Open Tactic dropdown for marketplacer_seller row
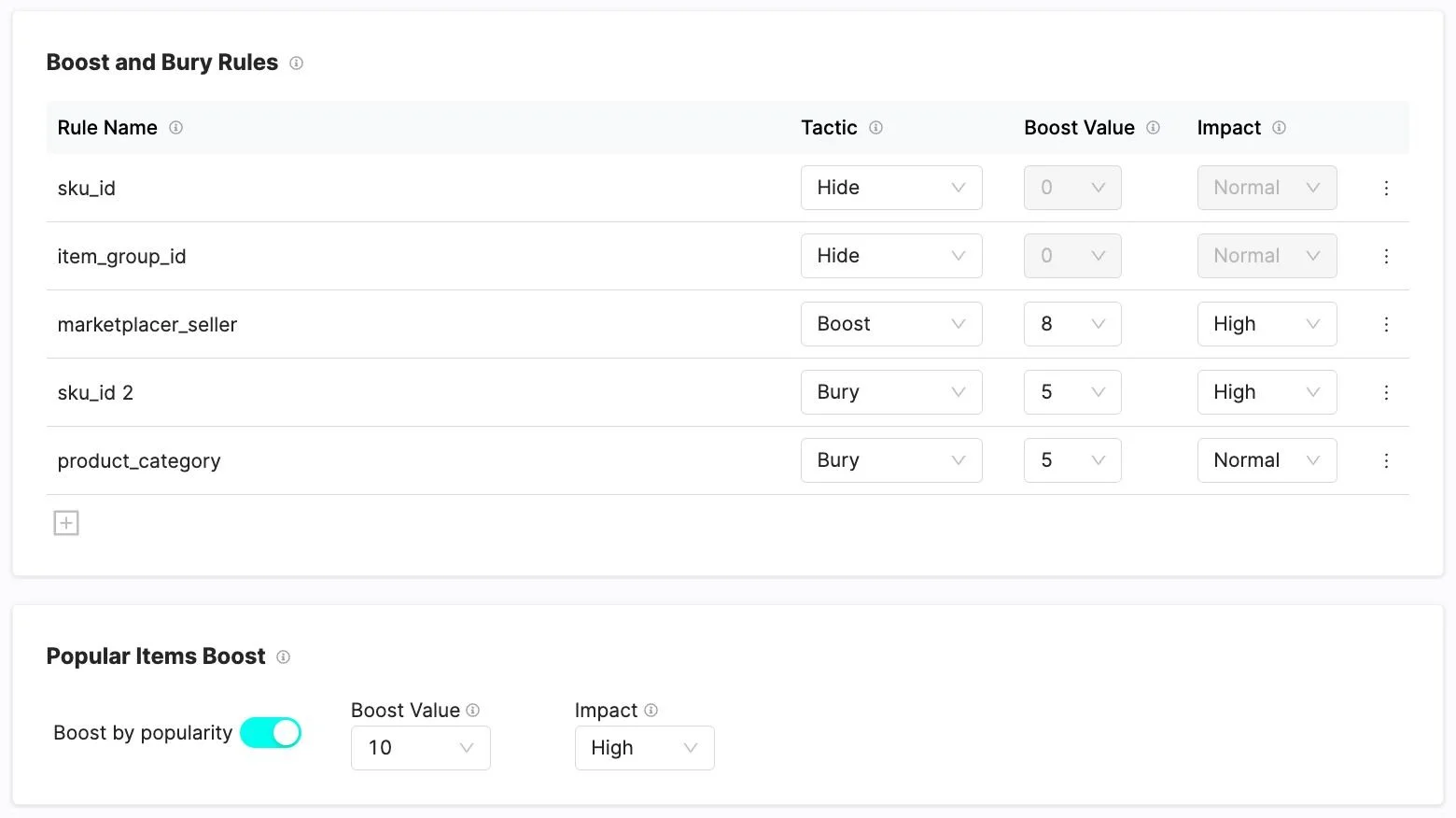 tap(891, 324)
